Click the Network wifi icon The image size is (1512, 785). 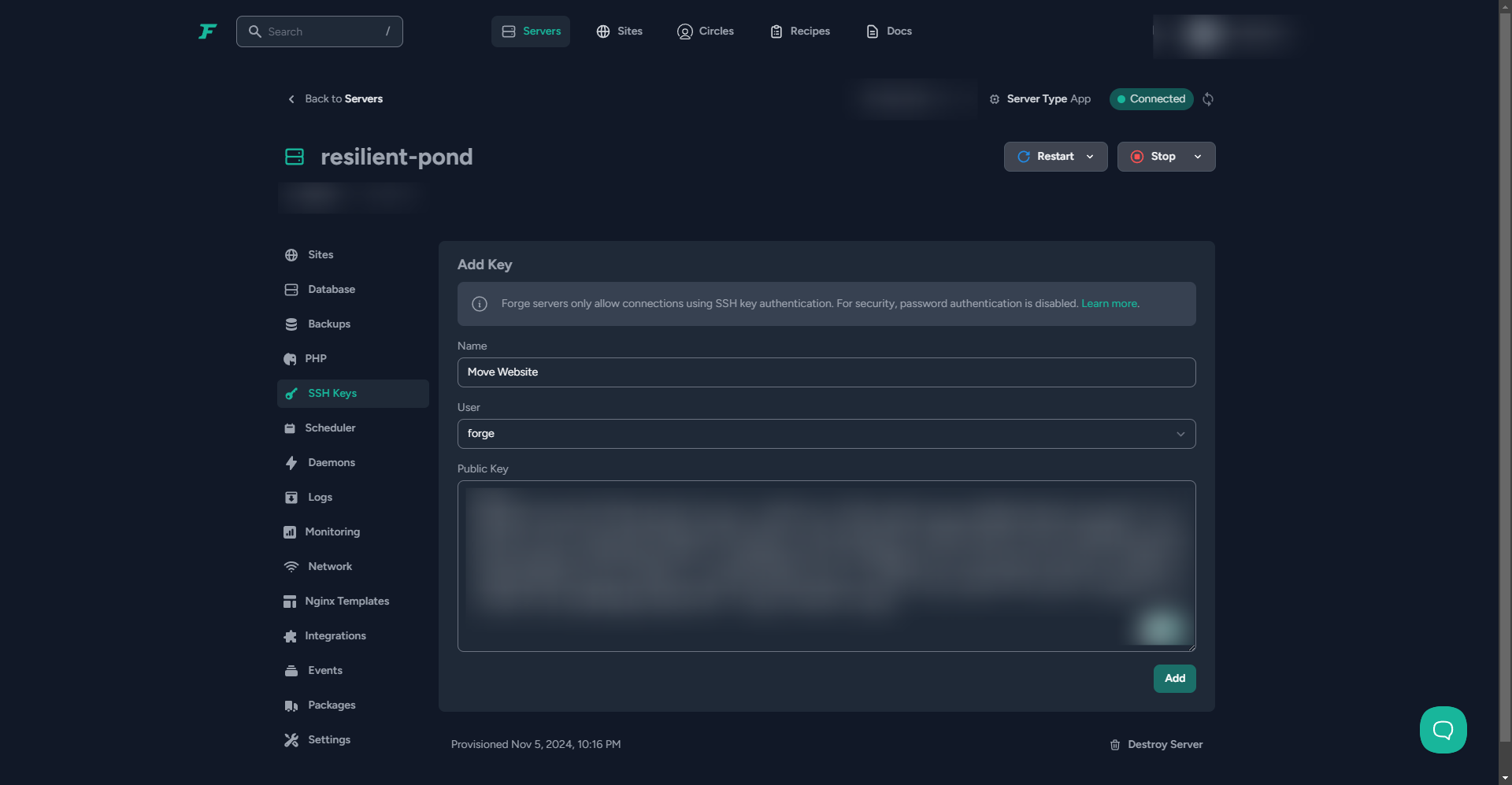[291, 567]
